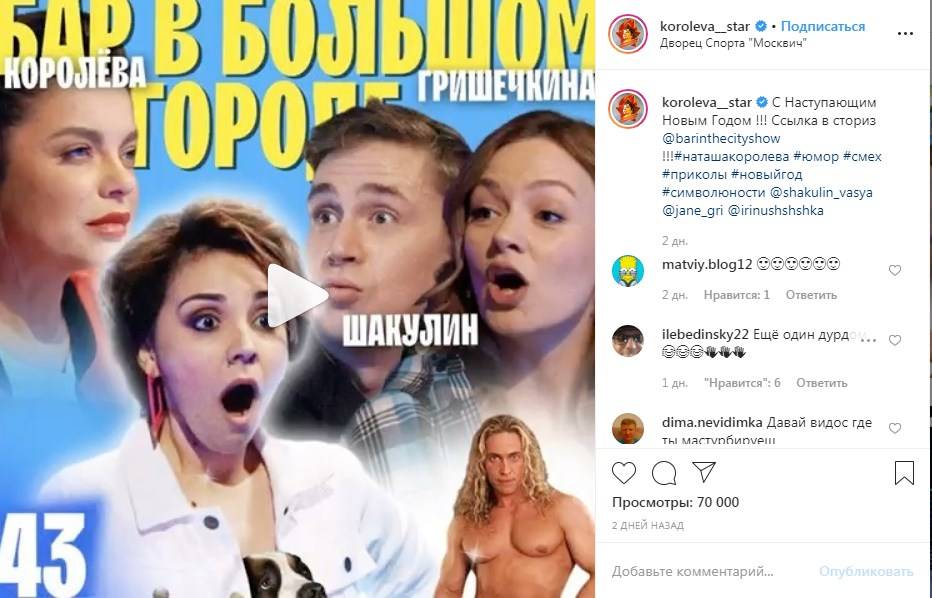Like the post with heart icon
Viewport: 932px width, 598px height.
click(x=624, y=473)
